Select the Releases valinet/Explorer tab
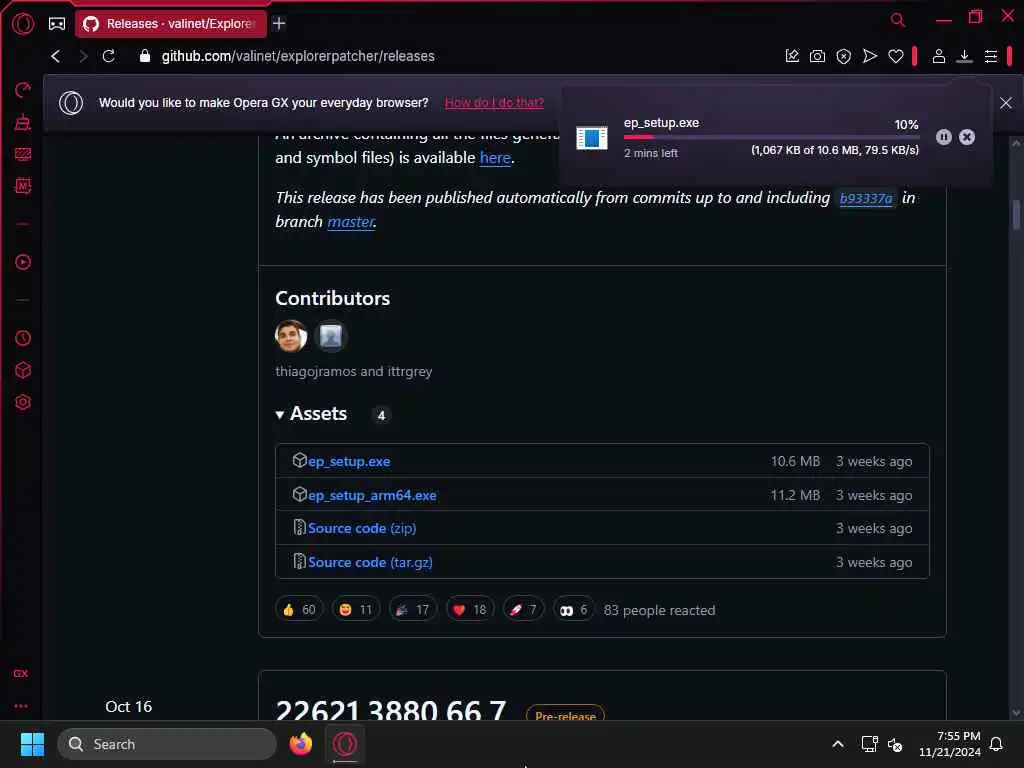1024x768 pixels. tap(171, 24)
